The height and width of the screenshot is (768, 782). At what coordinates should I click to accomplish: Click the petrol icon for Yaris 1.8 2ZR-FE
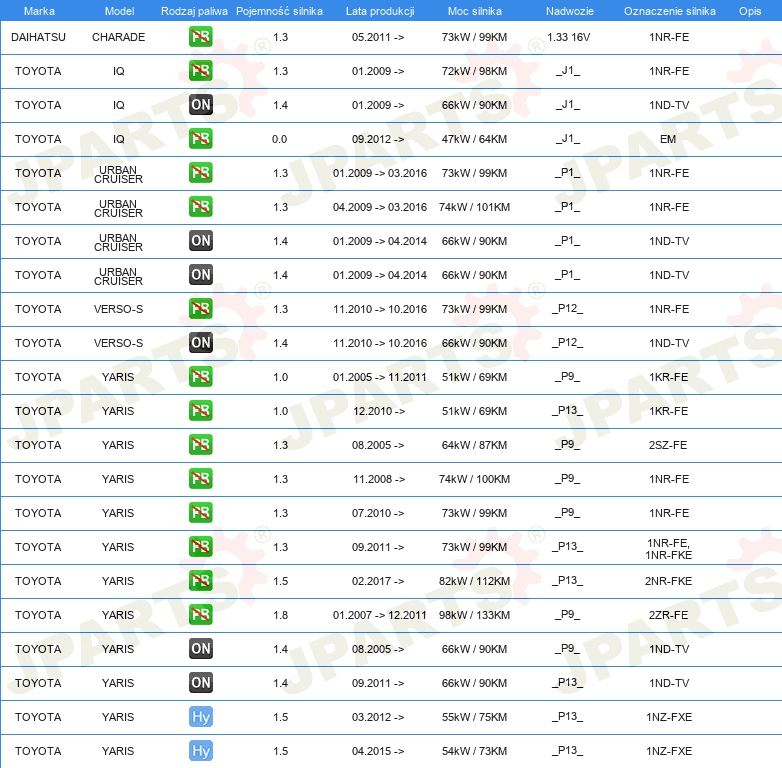pyautogui.click(x=200, y=614)
